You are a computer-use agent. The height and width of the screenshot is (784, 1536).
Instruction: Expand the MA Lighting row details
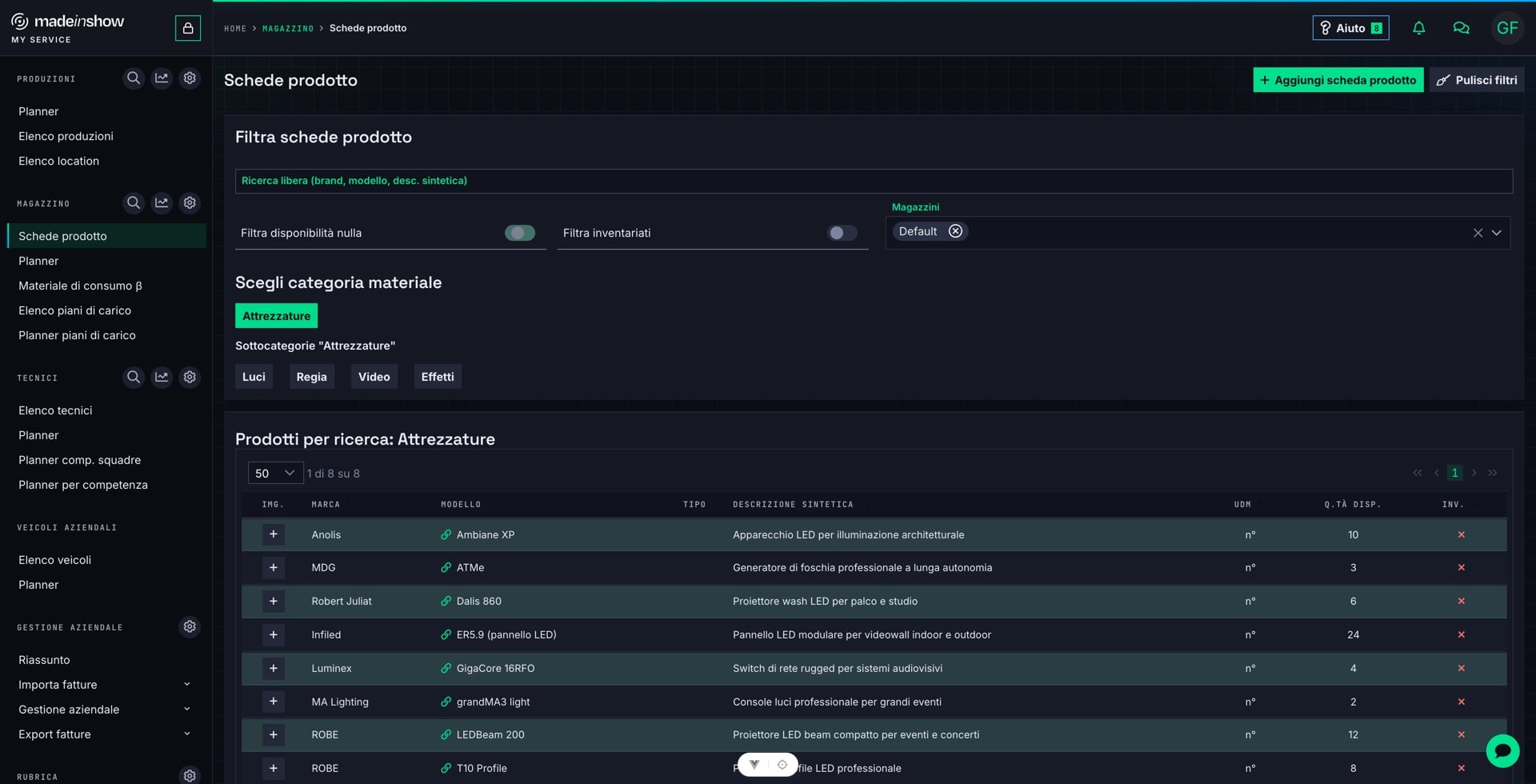coord(273,702)
